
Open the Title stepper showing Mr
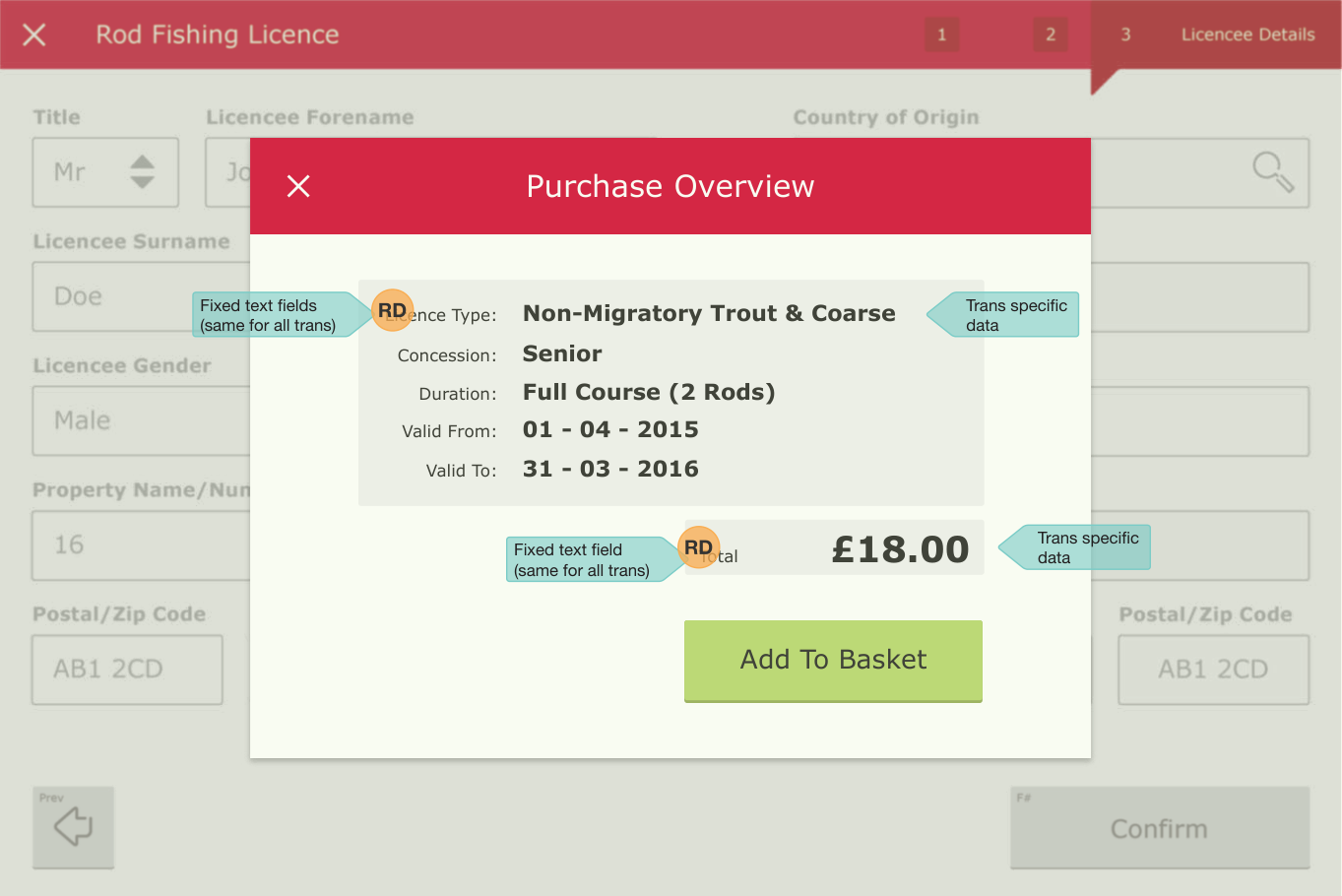[x=105, y=172]
